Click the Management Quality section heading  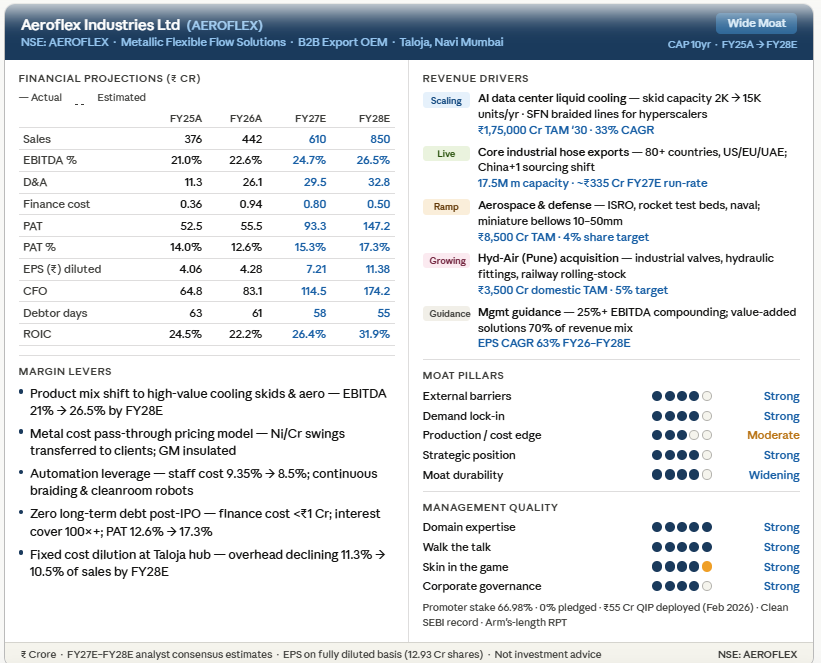(x=490, y=507)
